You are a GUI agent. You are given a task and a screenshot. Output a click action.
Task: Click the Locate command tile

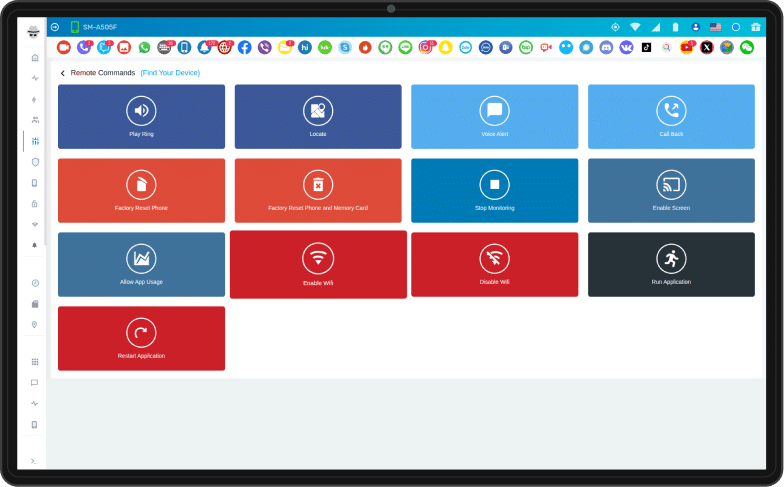[x=318, y=116]
